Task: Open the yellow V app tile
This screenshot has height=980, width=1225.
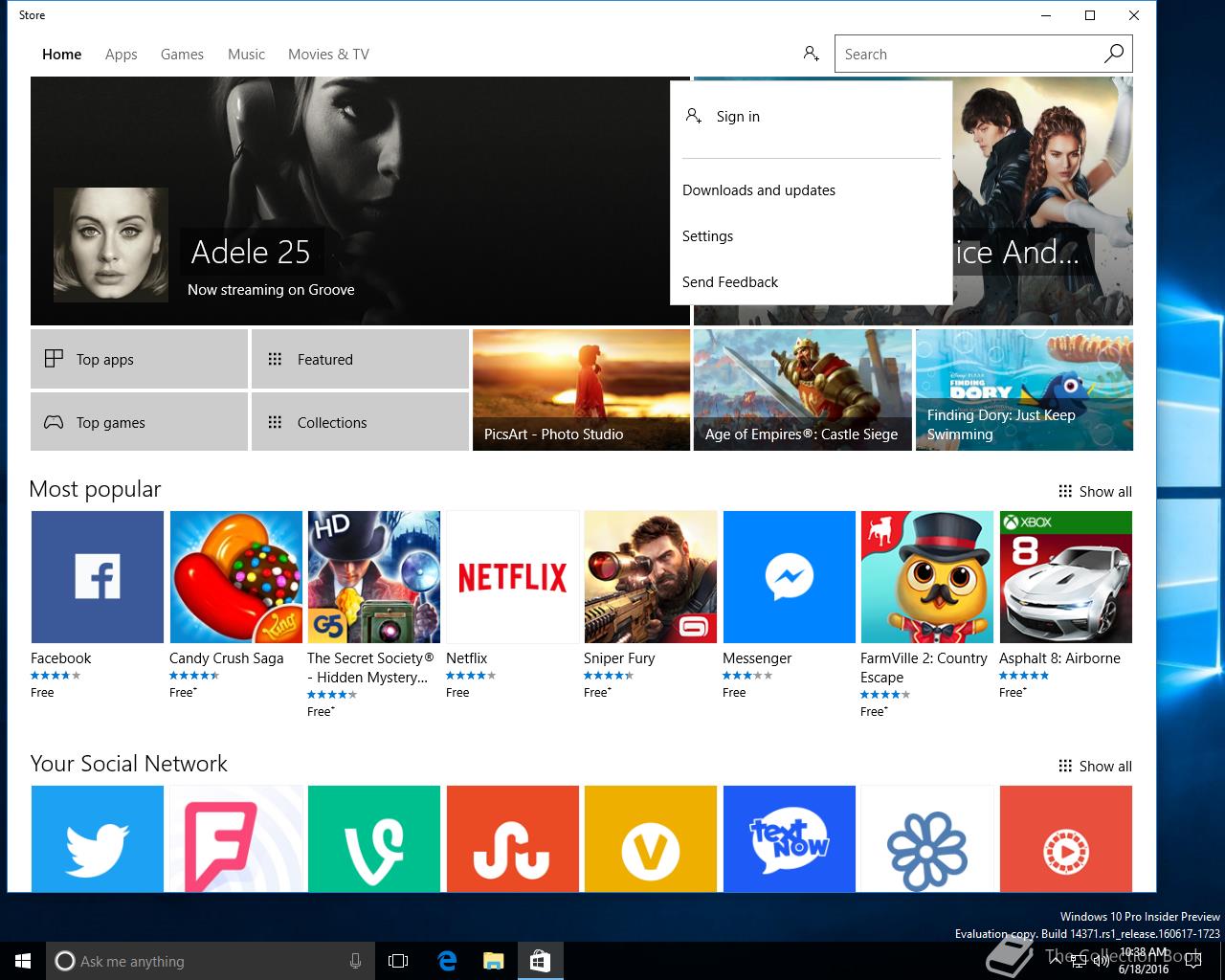Action: tap(651, 839)
